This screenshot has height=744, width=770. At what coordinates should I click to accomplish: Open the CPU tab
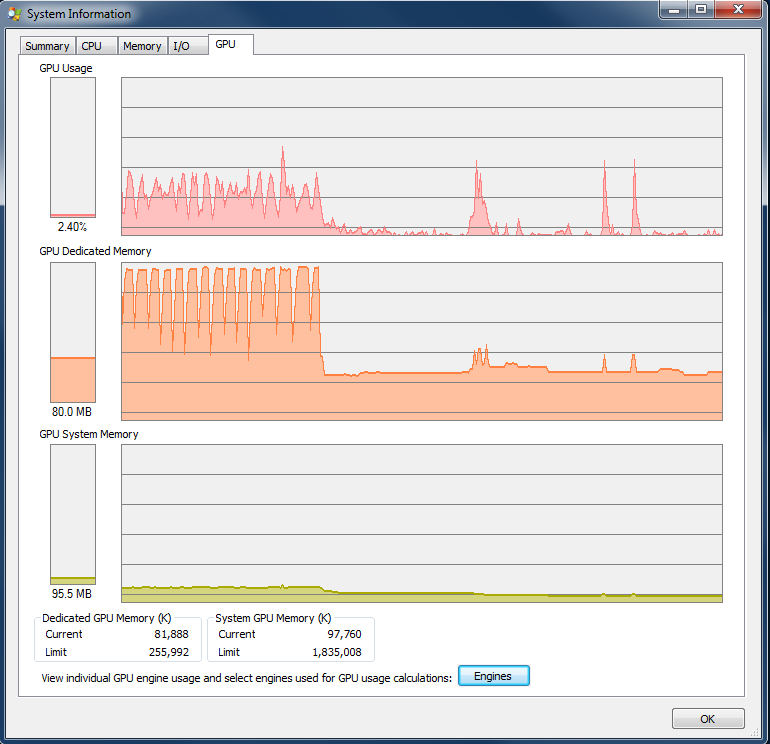click(x=92, y=46)
